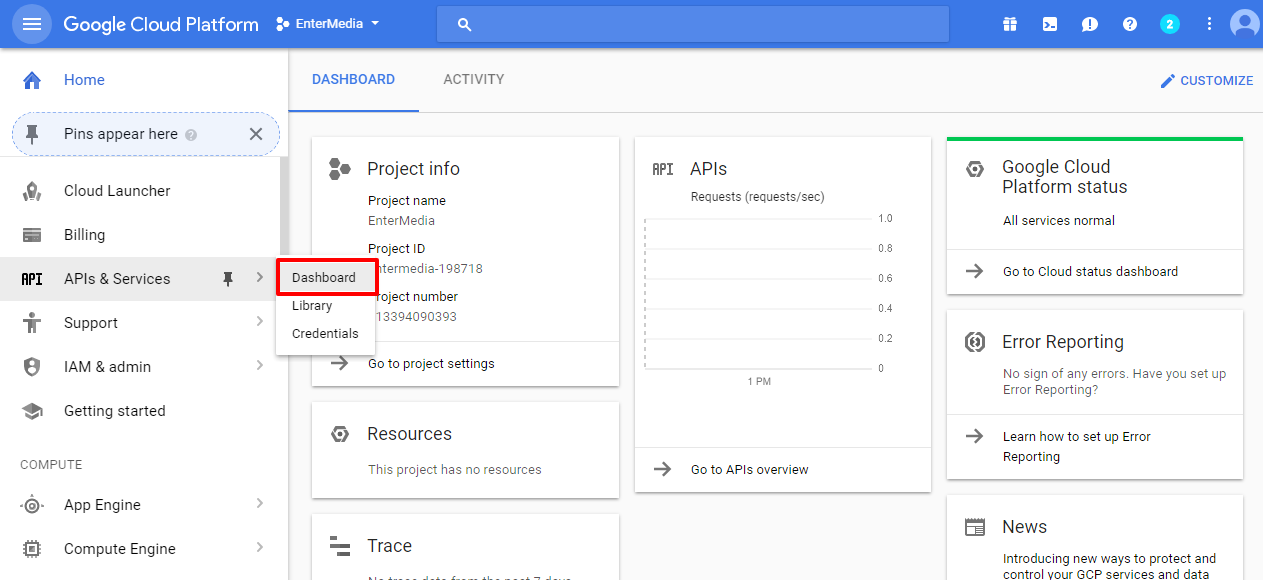This screenshot has height=580, width=1263.
Task: Click the App Engine icon
Action: (32, 505)
